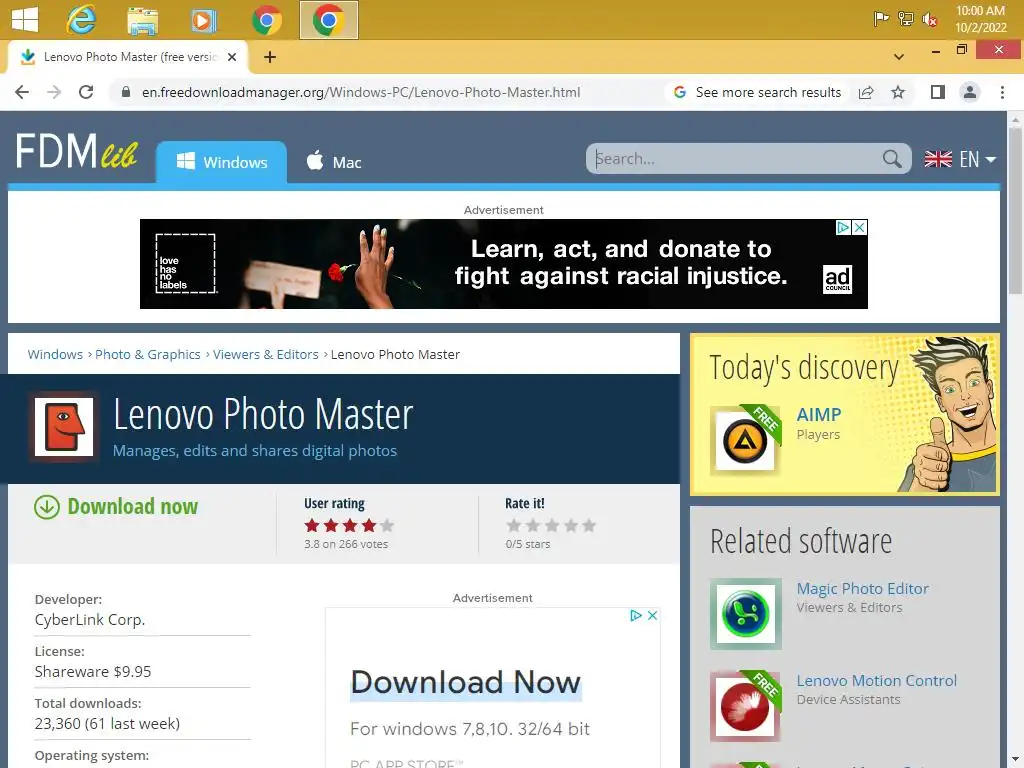Viewport: 1024px width, 768px height.
Task: Open the network tray icon
Action: click(x=906, y=19)
